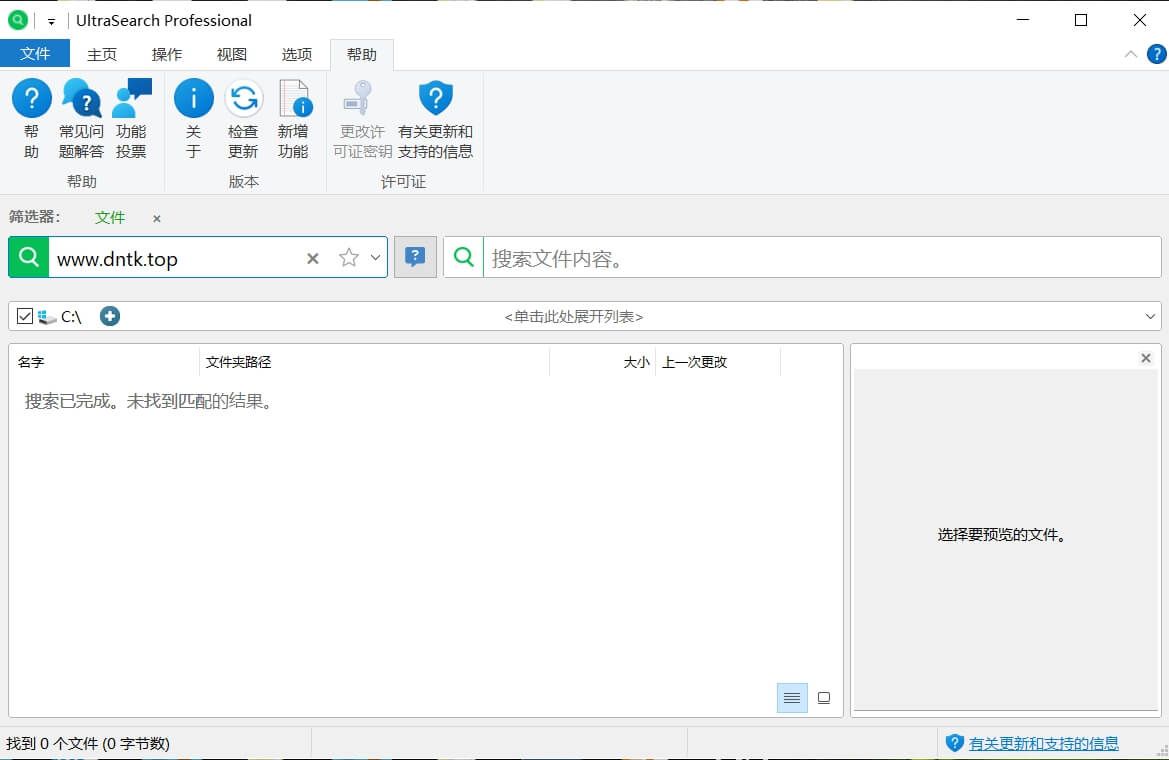Image resolution: width=1169 pixels, height=760 pixels.
Task: Switch to the 选项 tab
Action: pos(297,54)
